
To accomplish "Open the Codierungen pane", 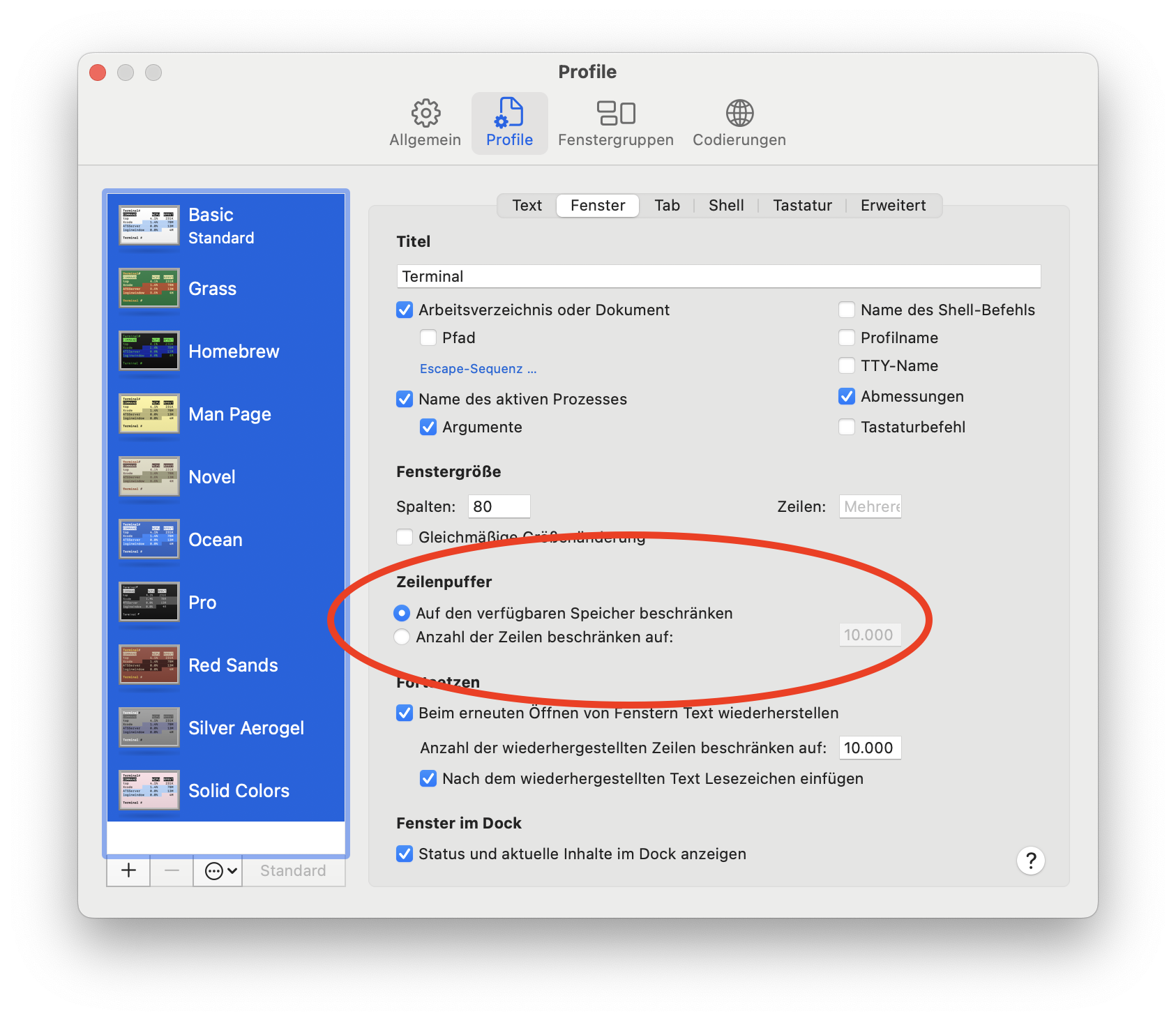I will tap(739, 123).
